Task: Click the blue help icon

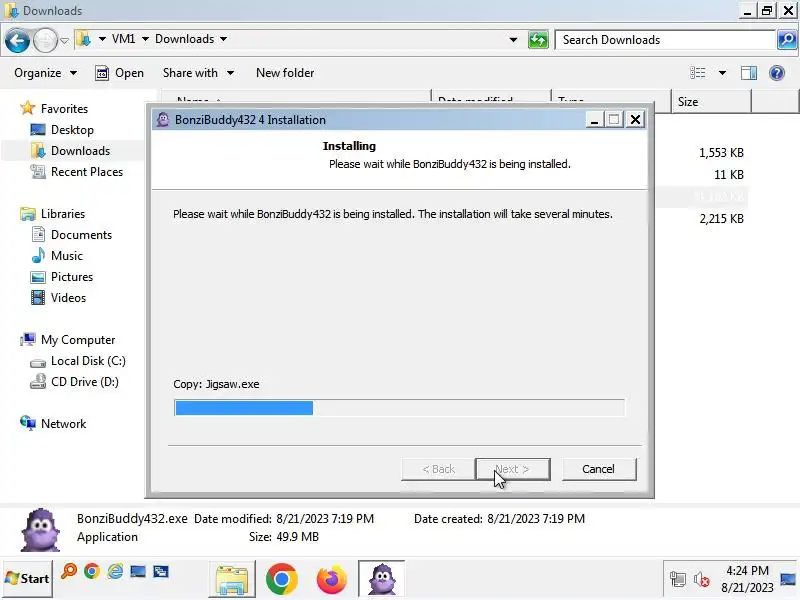Action: [777, 73]
